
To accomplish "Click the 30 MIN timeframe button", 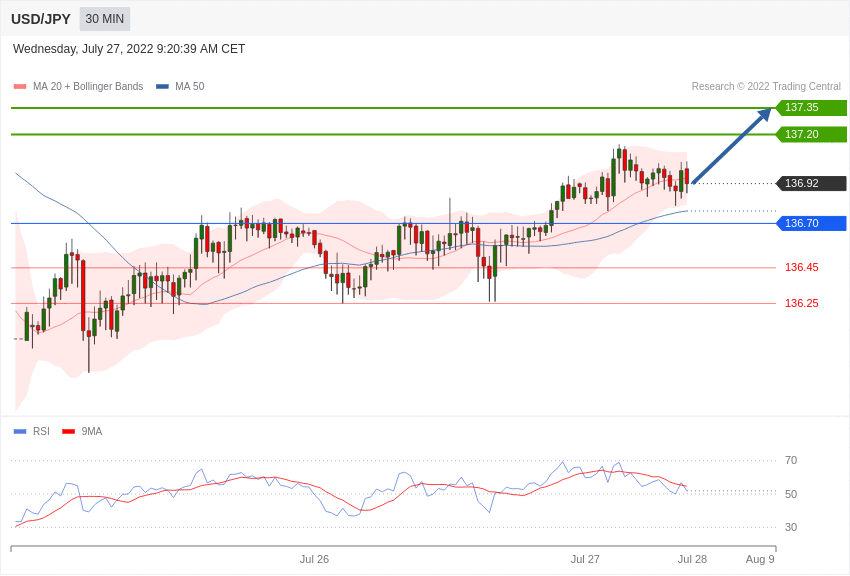I will click(x=105, y=19).
